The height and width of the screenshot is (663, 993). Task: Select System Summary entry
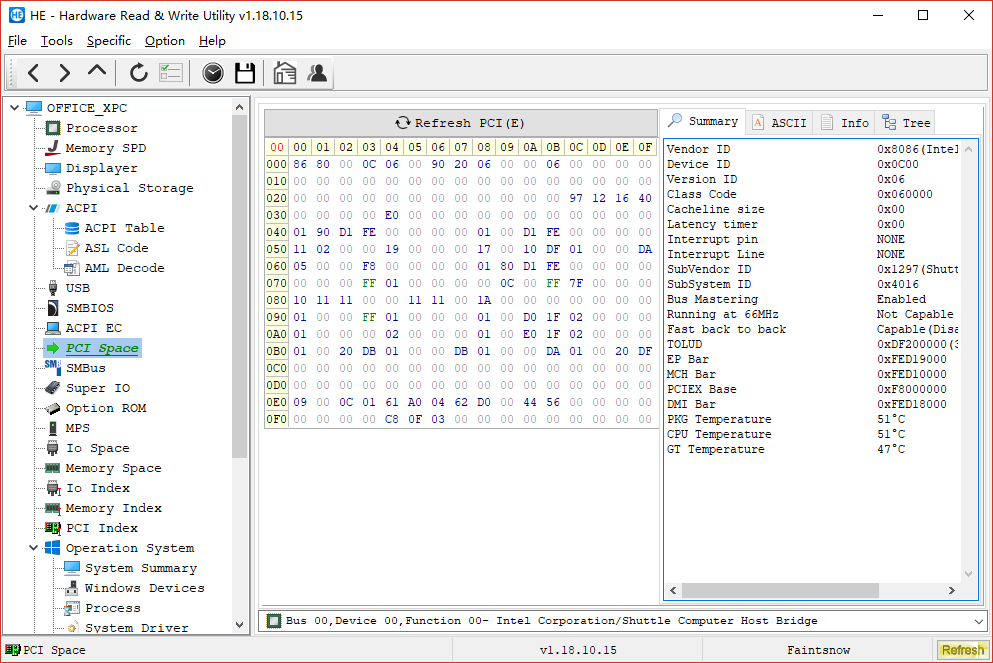(141, 569)
